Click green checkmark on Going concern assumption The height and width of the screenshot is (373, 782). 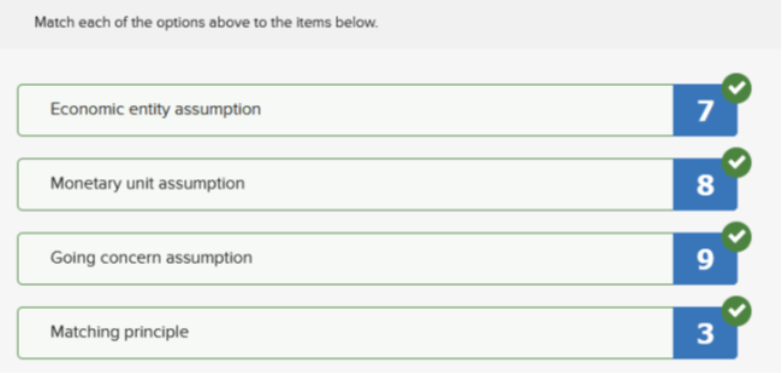coord(737,237)
